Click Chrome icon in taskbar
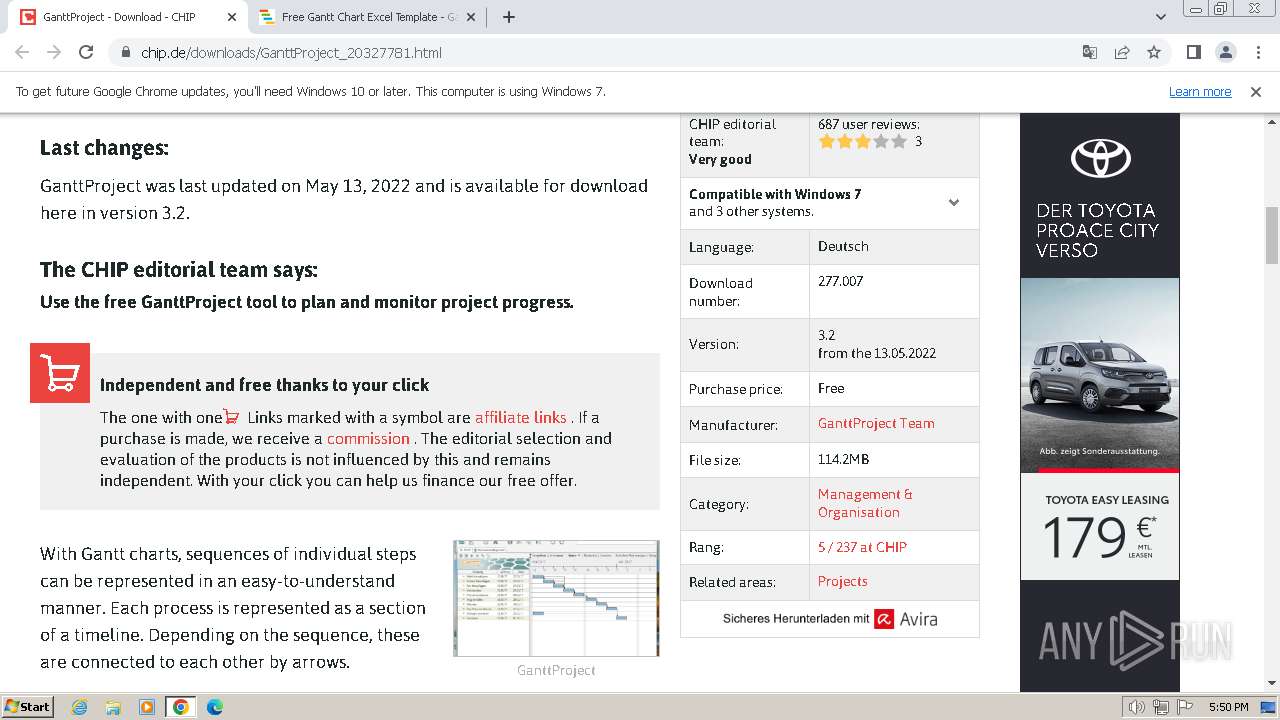Viewport: 1280px width, 720px height. tap(181, 707)
